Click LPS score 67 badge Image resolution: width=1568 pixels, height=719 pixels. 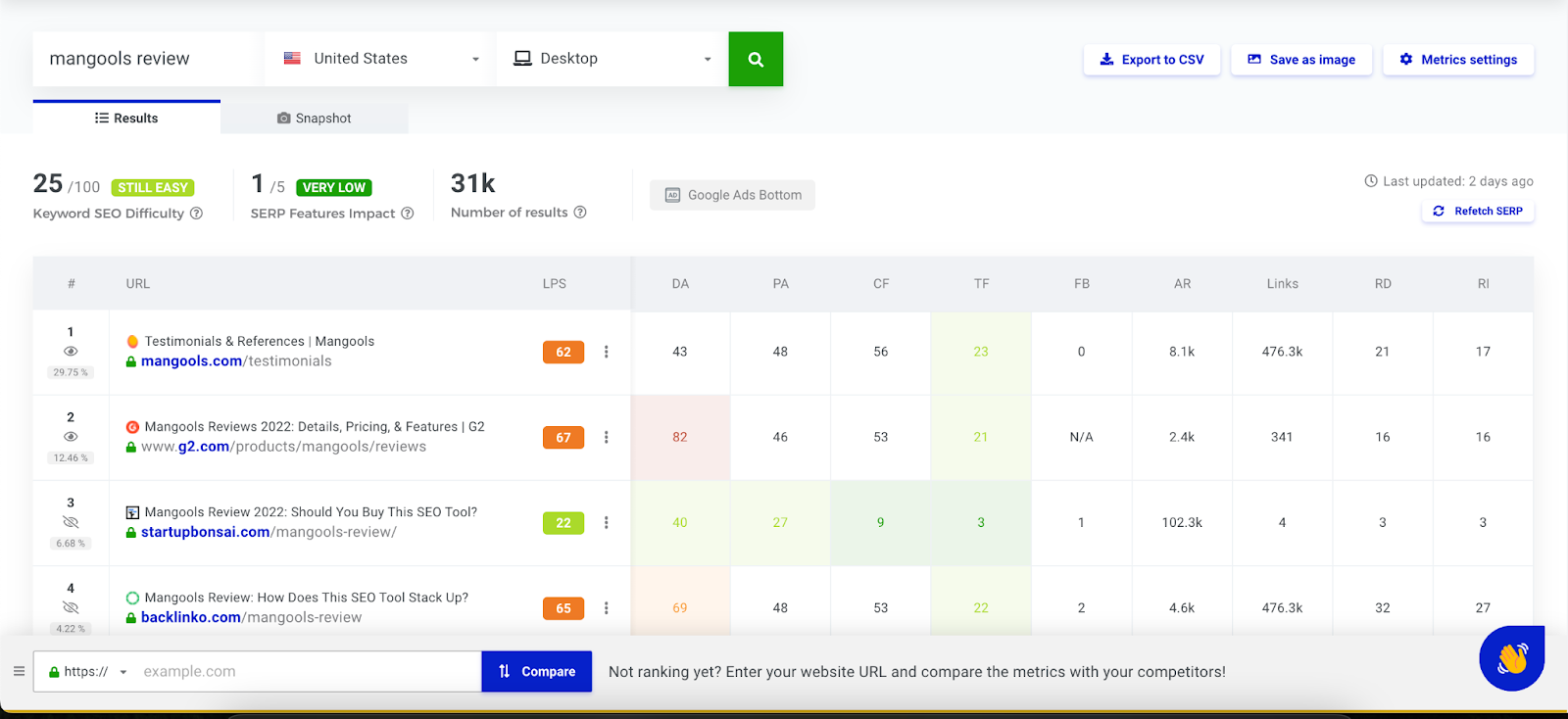563,437
